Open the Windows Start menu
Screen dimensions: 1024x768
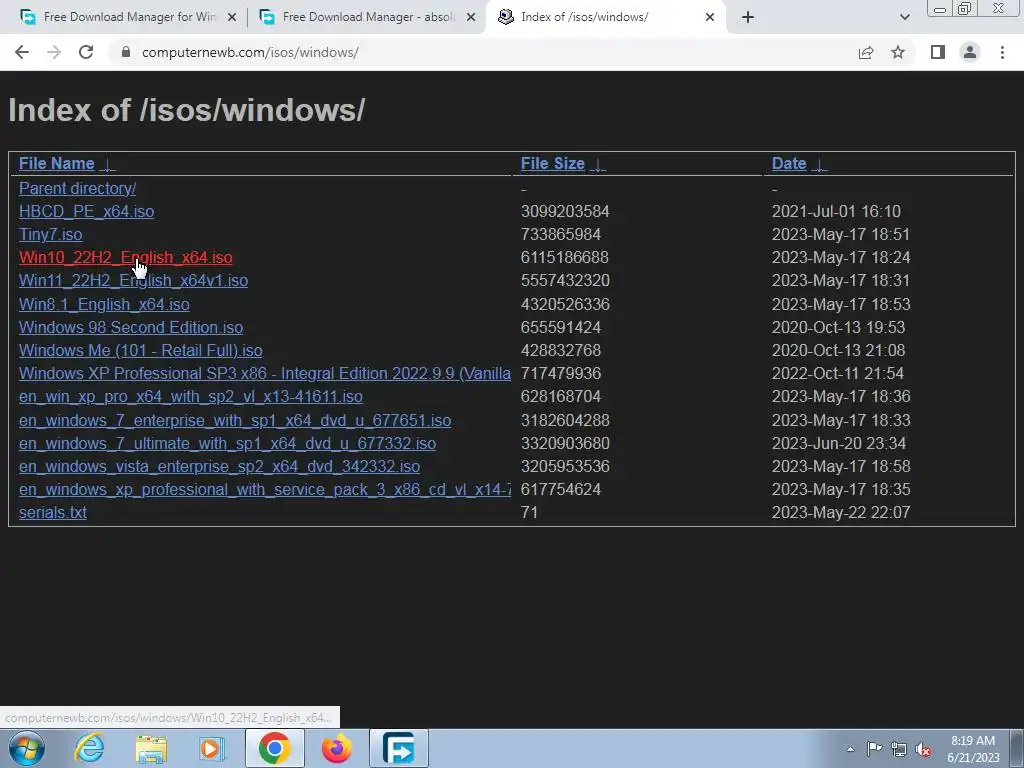[26, 748]
